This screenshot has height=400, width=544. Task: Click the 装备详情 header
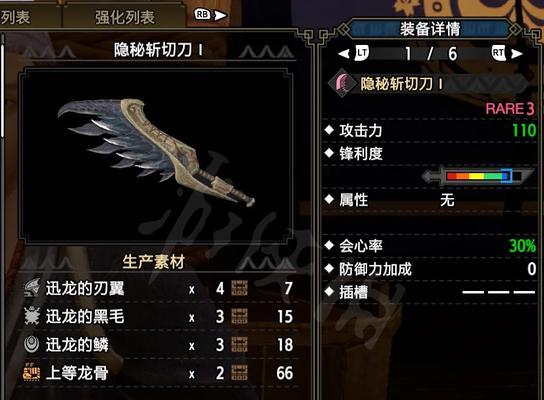click(430, 29)
